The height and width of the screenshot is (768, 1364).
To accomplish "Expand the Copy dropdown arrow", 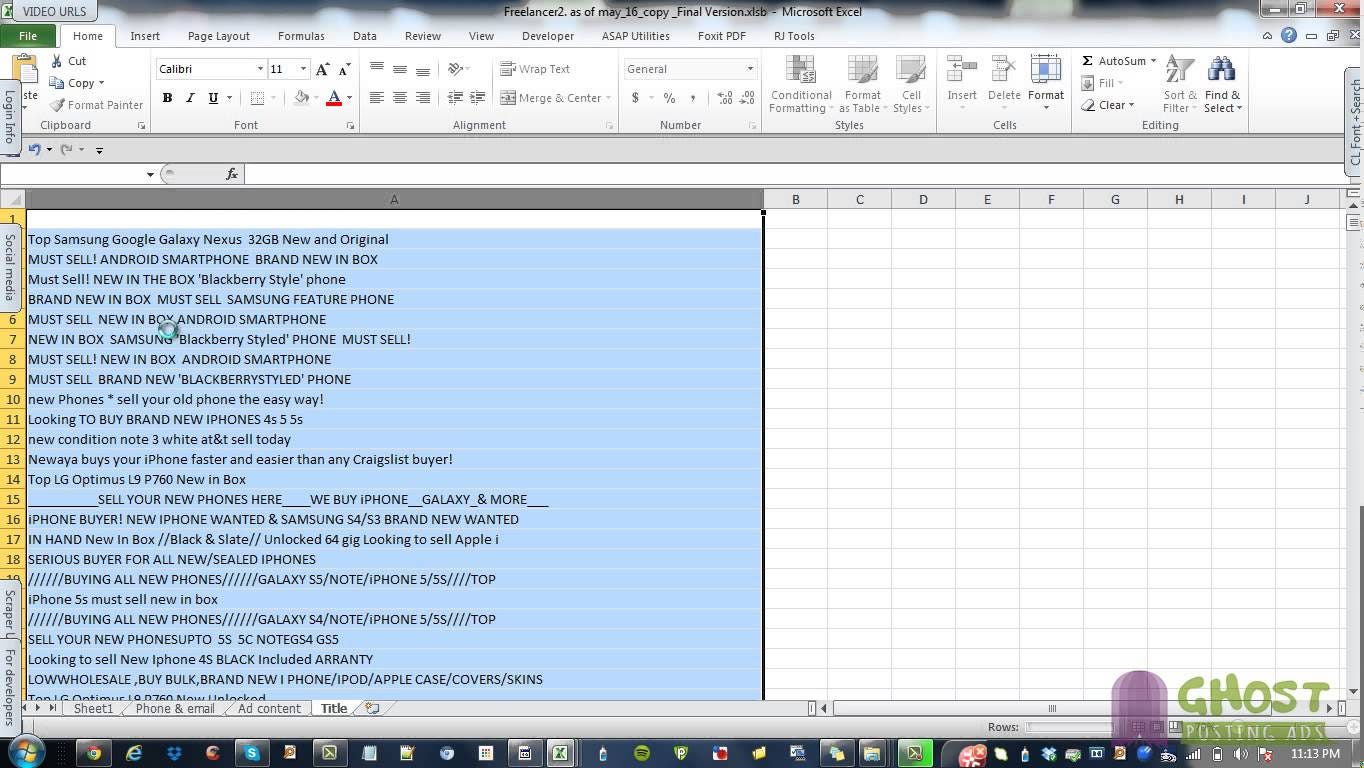I will (101, 83).
